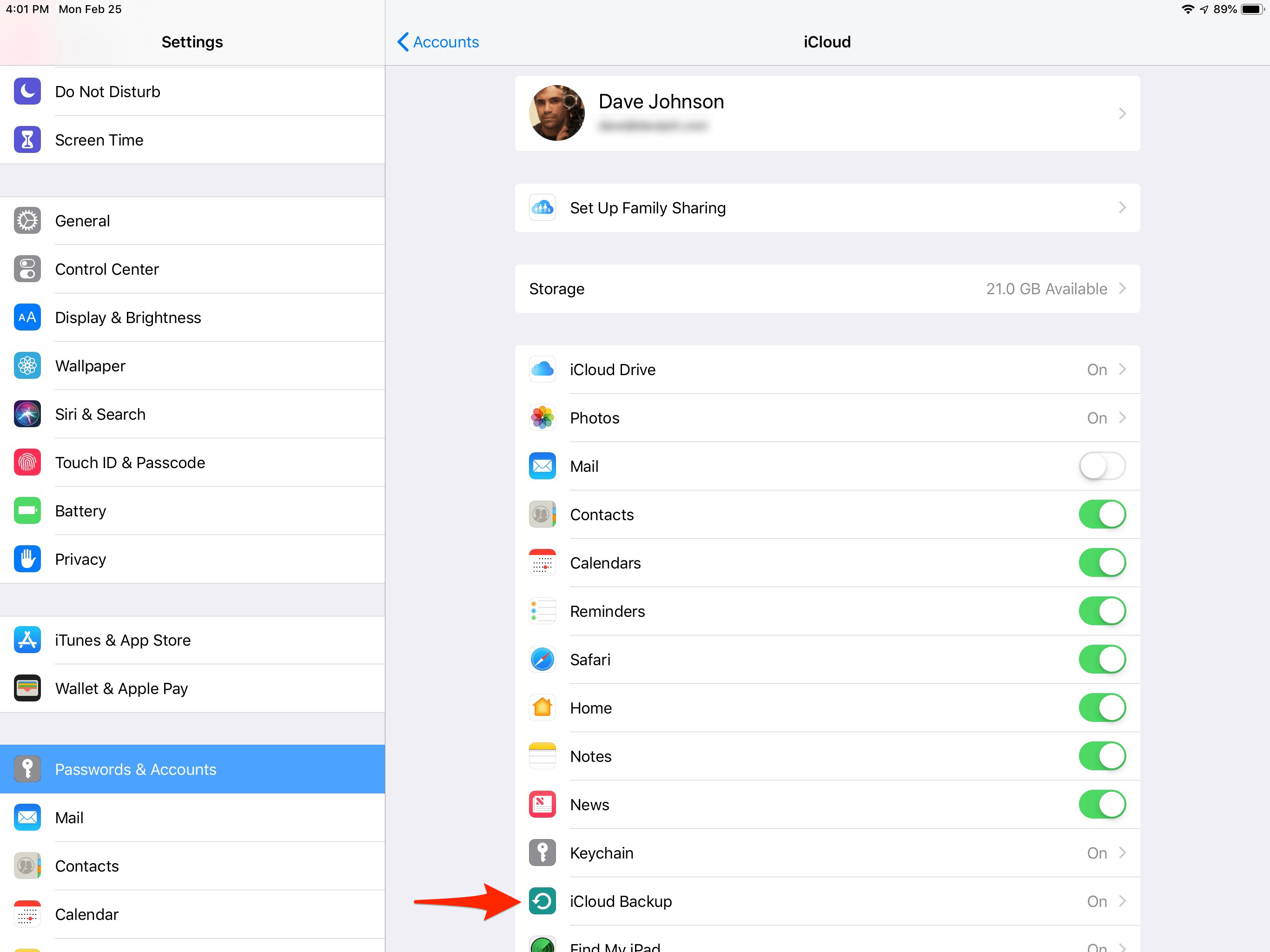This screenshot has height=952, width=1270.
Task: Open Display & Brightness in sidebar
Action: 192,317
